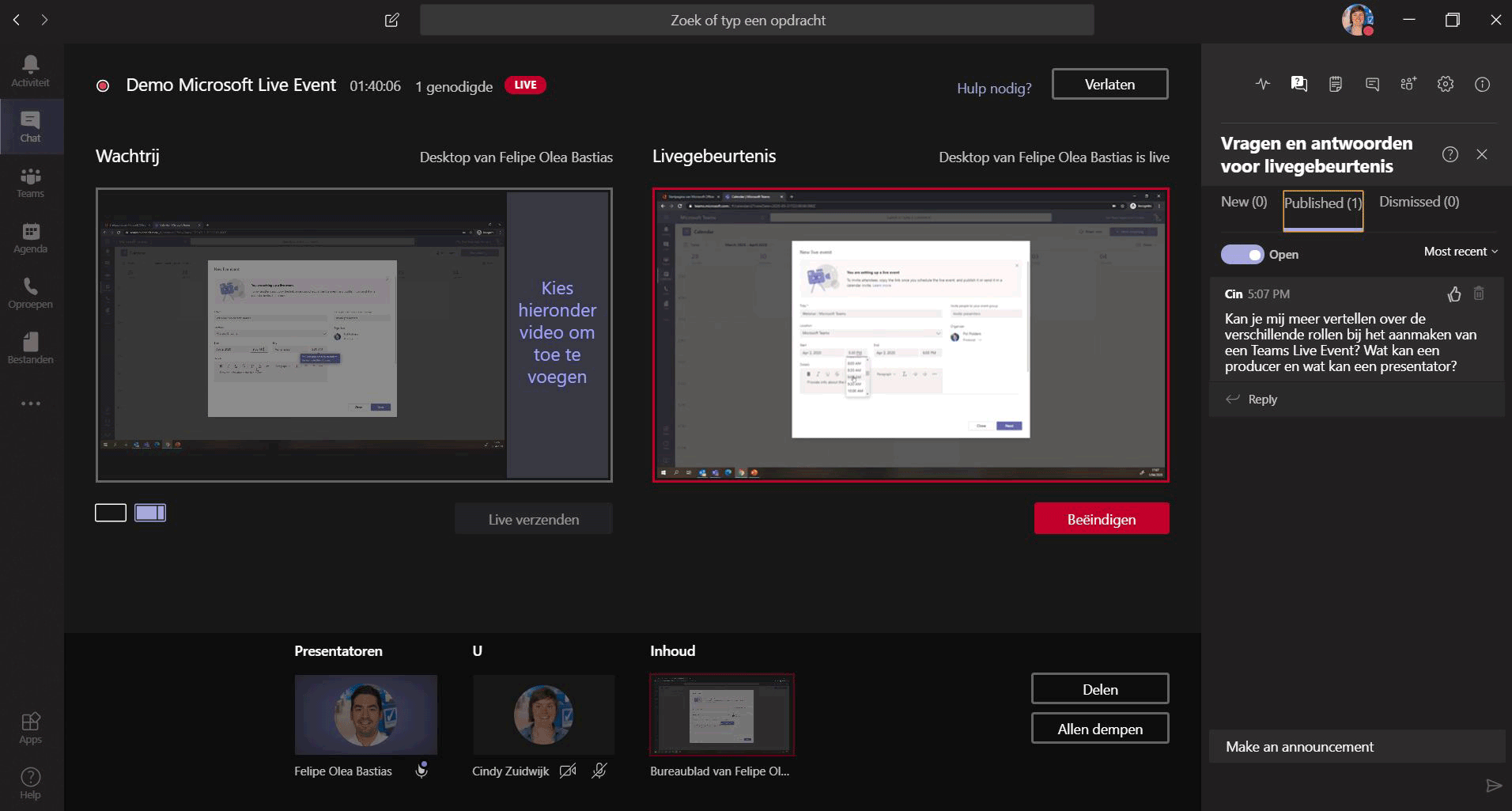
Task: Open device settings gear icon
Action: [1446, 84]
